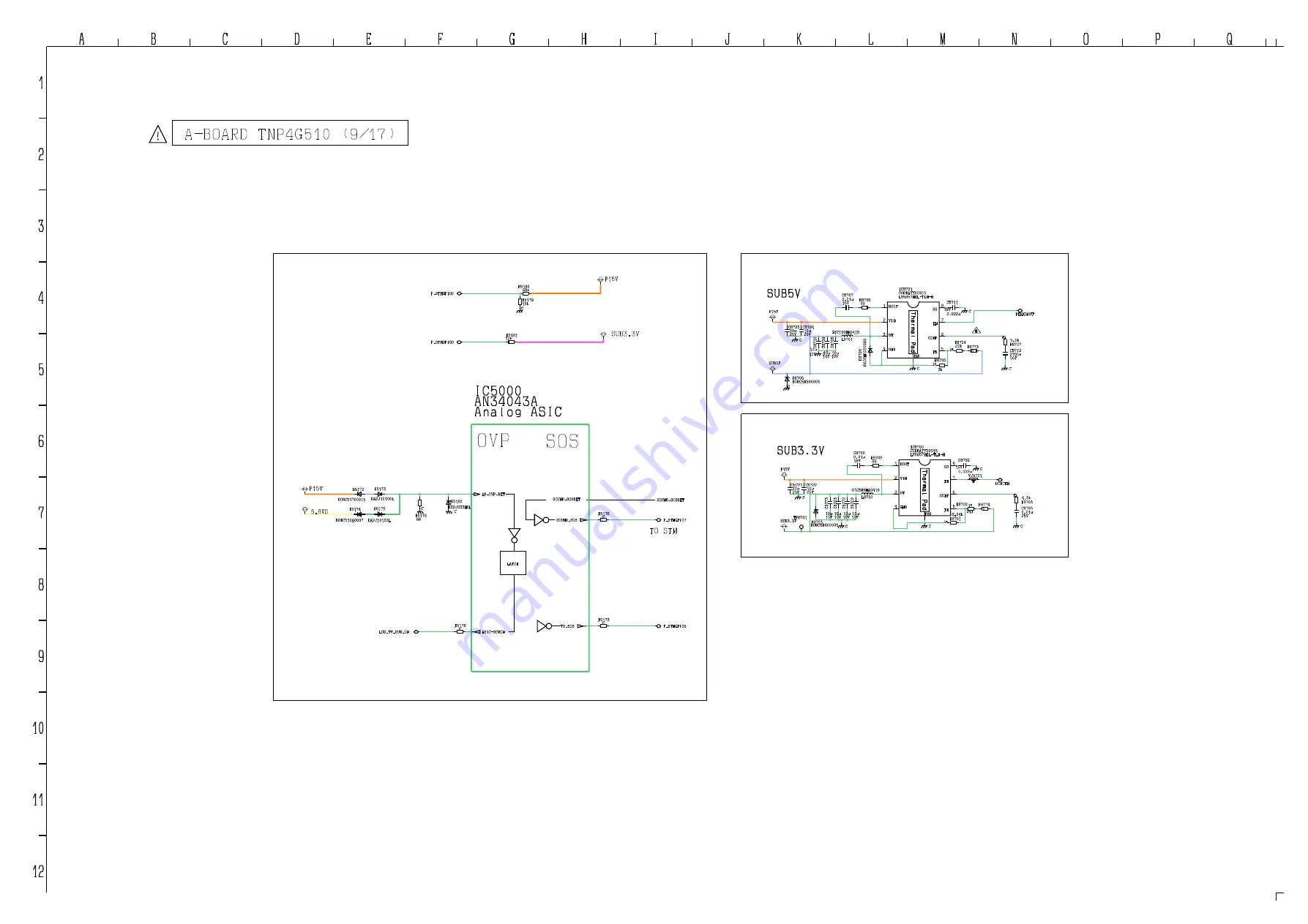Viewport: 1308px width, 924px height.
Task: Click column letter 'Q' on the top ruler
Action: [x=1230, y=39]
